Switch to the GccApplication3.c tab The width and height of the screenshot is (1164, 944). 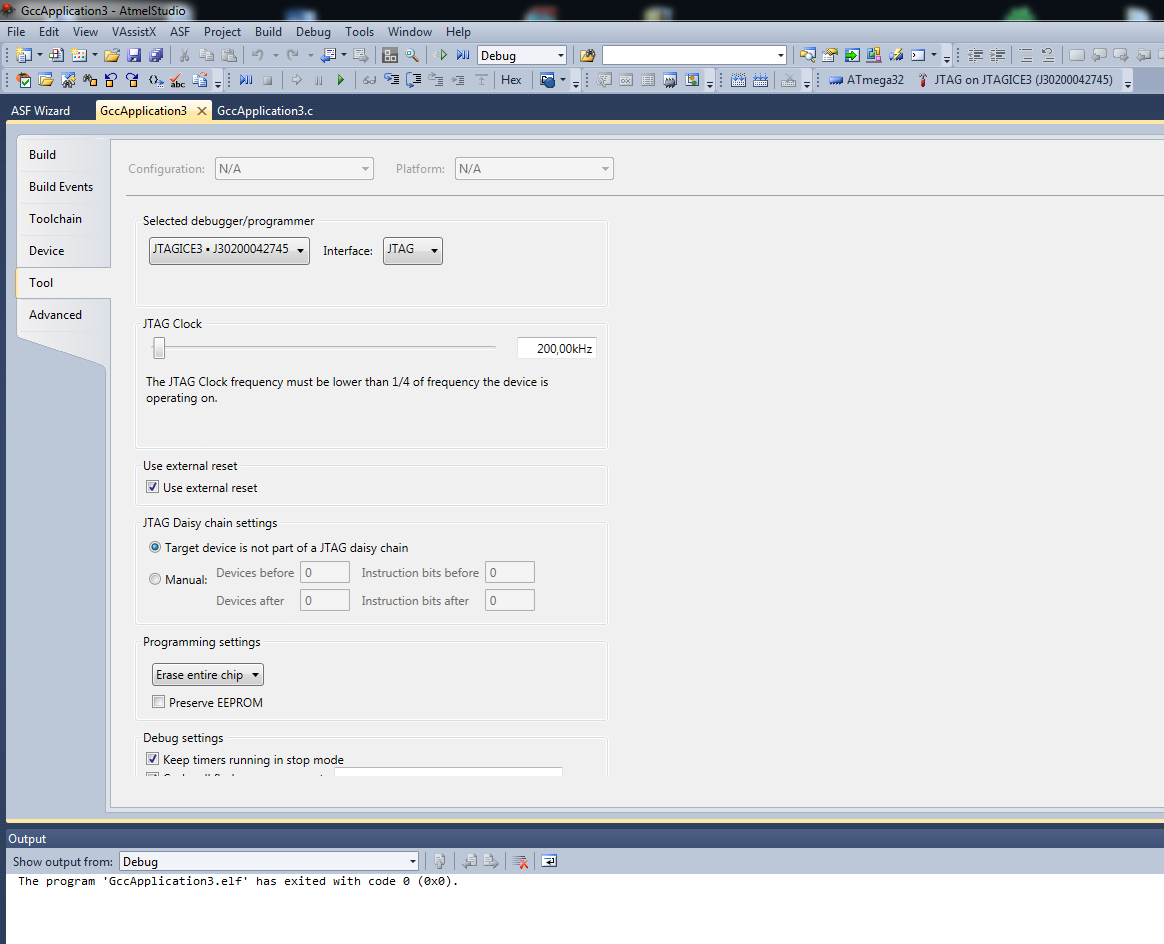click(265, 111)
